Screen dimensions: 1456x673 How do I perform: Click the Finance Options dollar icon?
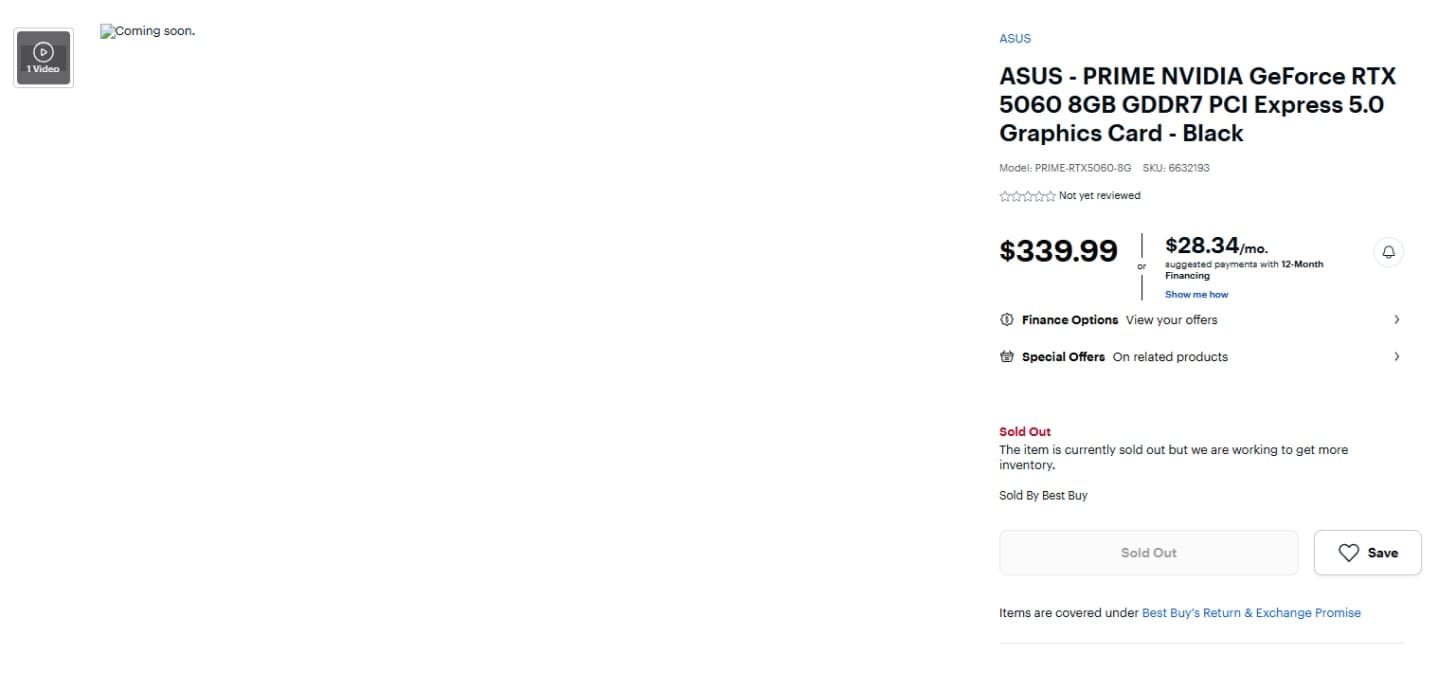pos(1007,320)
